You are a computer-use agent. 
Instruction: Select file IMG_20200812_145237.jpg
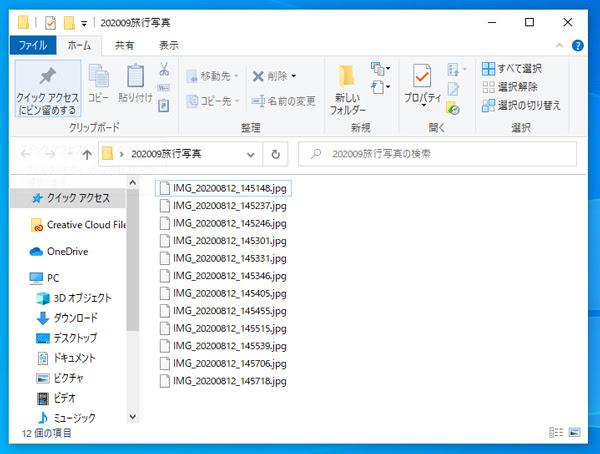pyautogui.click(x=223, y=206)
